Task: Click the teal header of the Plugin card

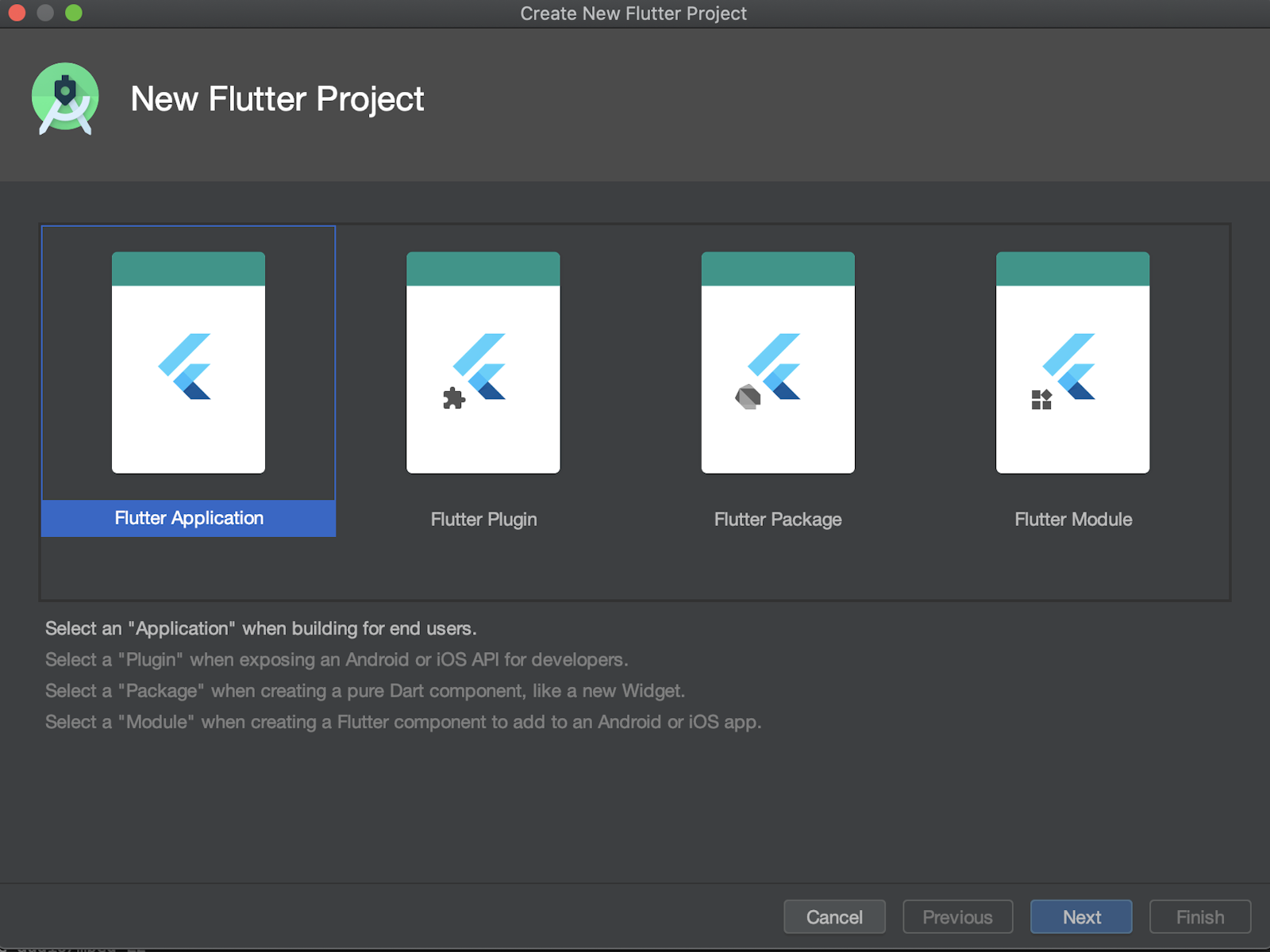Action: pos(483,267)
